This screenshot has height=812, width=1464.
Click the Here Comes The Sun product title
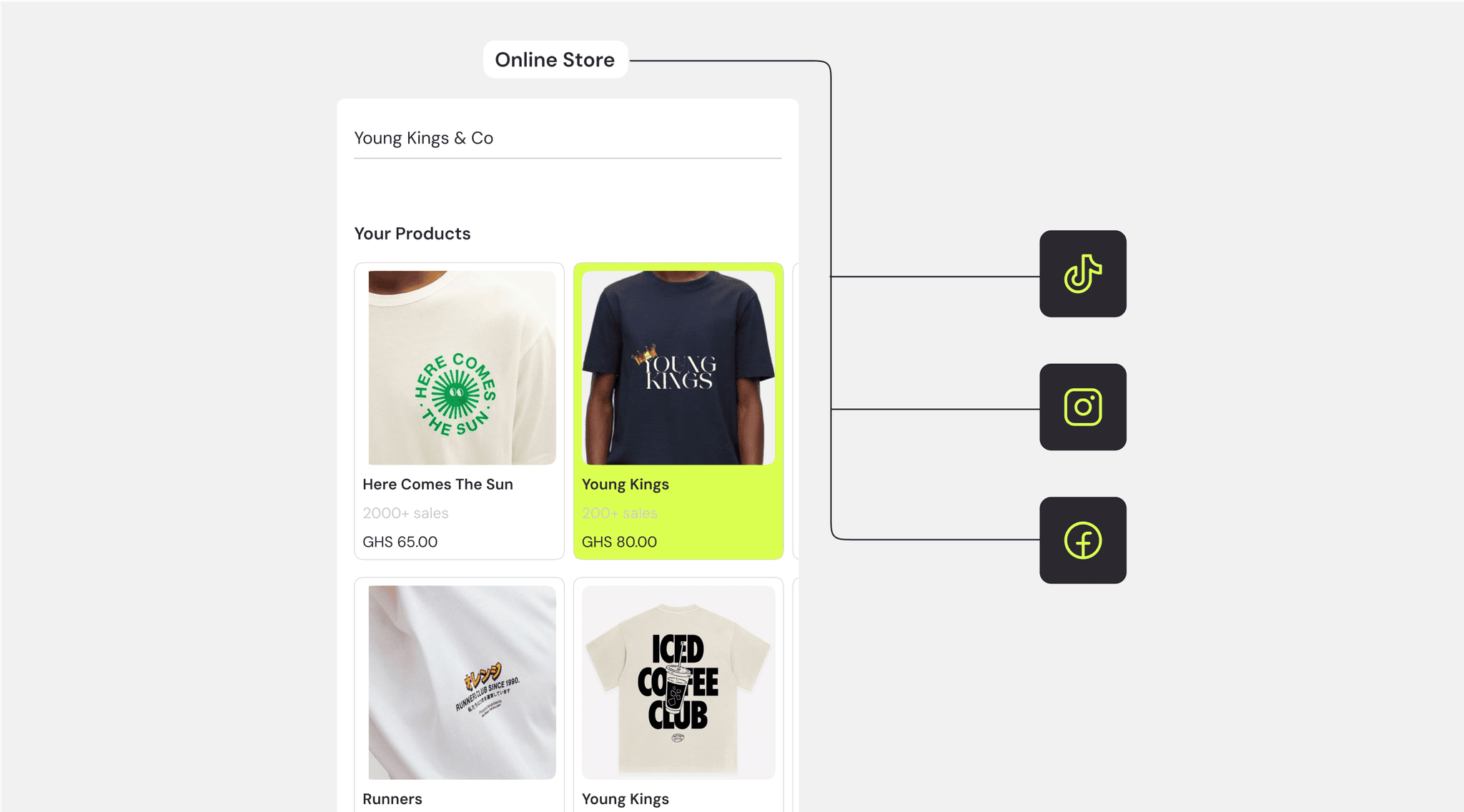click(437, 484)
